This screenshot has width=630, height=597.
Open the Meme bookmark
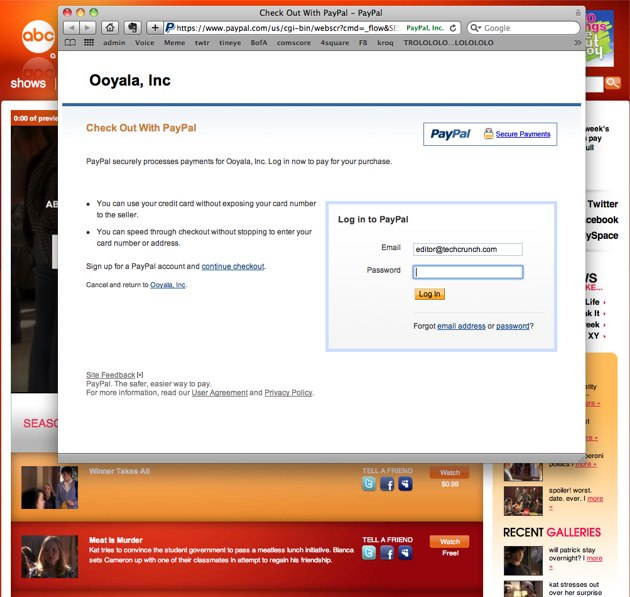tap(174, 43)
